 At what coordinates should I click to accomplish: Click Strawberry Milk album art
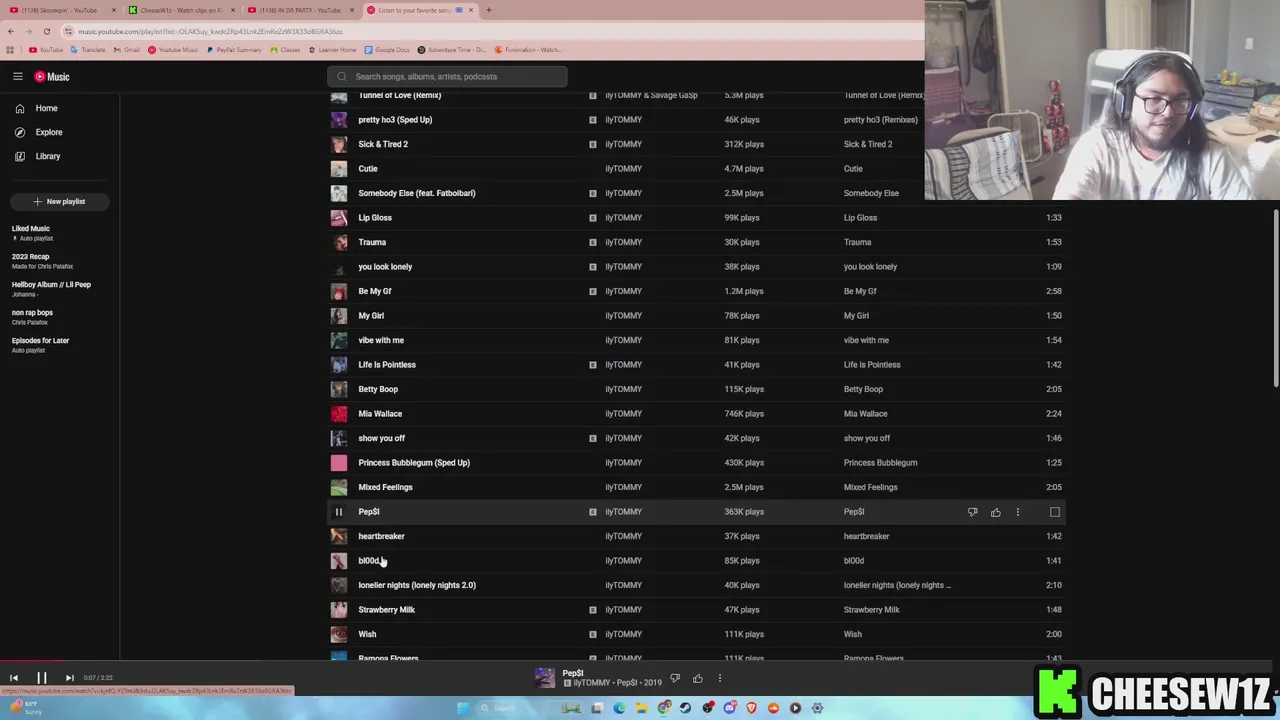339,610
